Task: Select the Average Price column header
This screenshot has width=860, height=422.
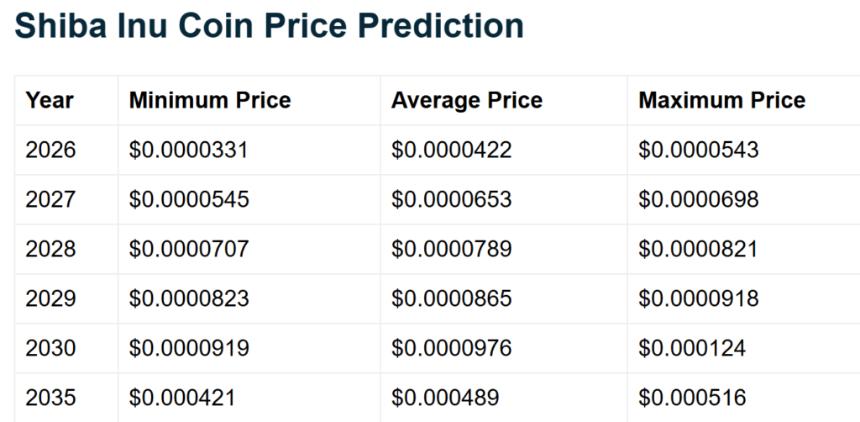Action: 466,100
